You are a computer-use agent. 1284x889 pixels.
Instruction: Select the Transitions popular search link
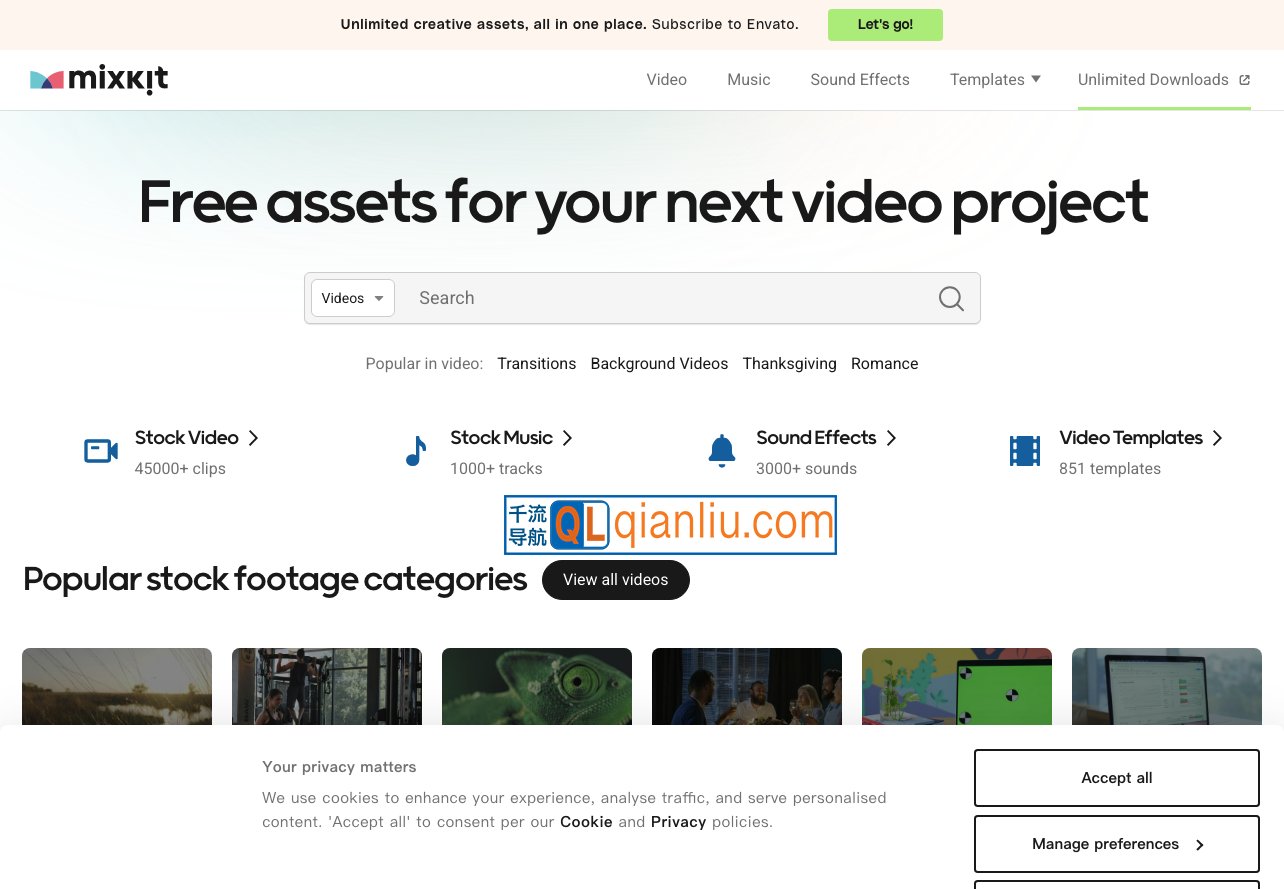click(x=536, y=364)
